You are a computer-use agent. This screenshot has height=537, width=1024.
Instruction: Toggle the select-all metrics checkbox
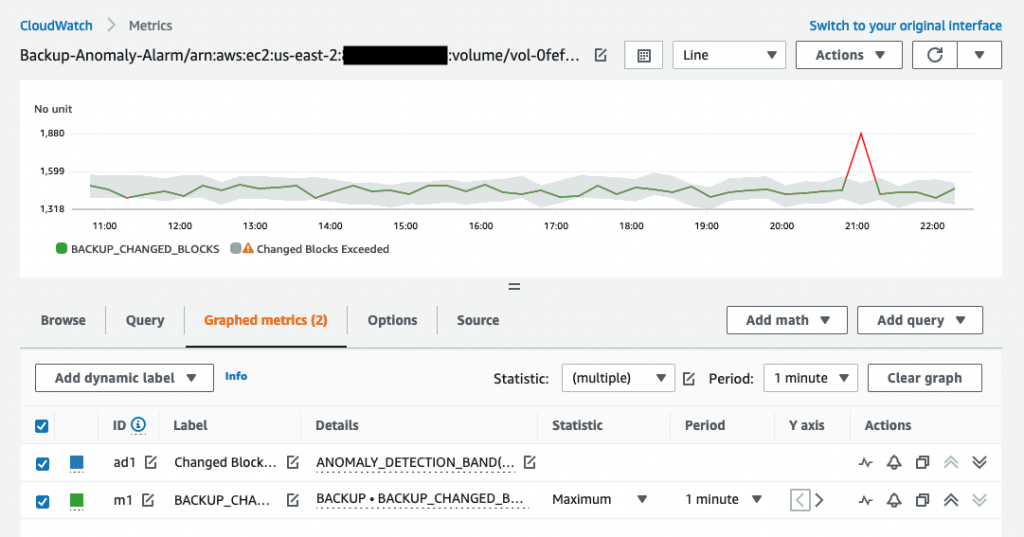(x=42, y=426)
